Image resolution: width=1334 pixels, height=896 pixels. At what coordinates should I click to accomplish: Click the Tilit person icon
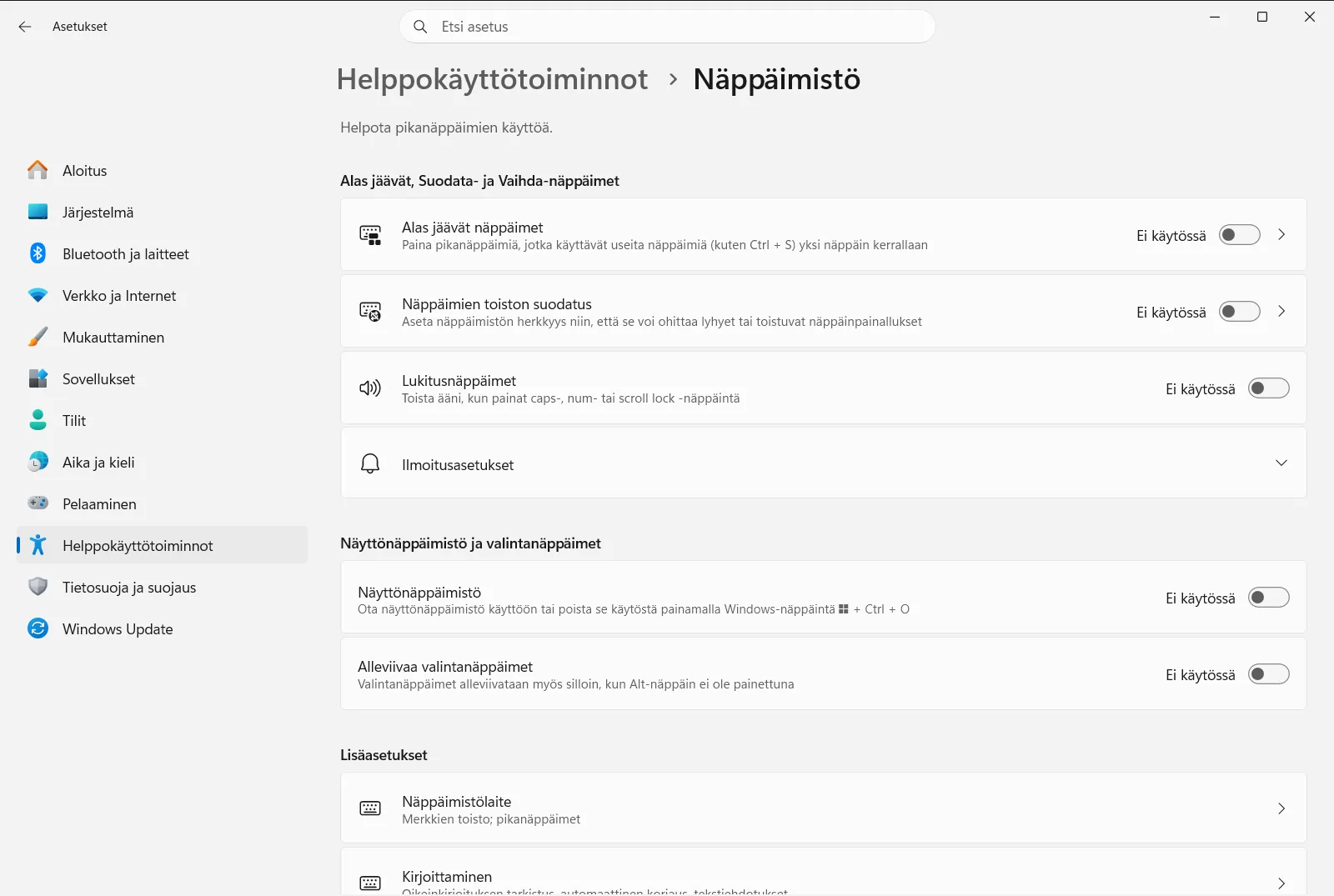(x=38, y=420)
